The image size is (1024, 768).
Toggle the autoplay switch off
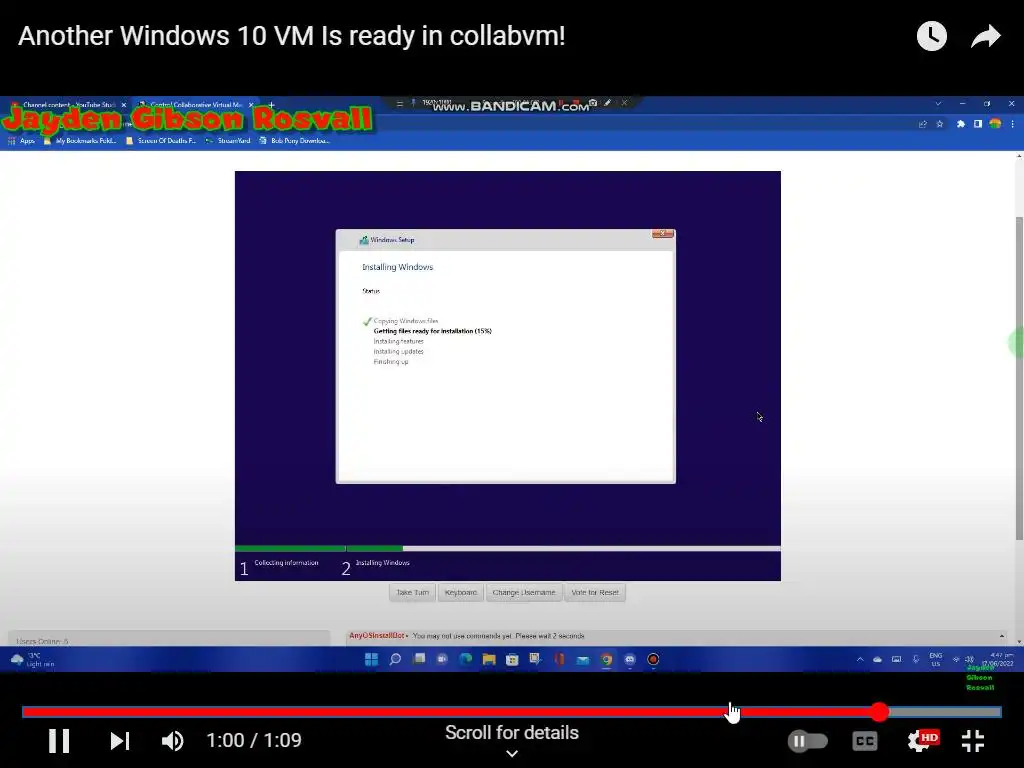click(808, 741)
